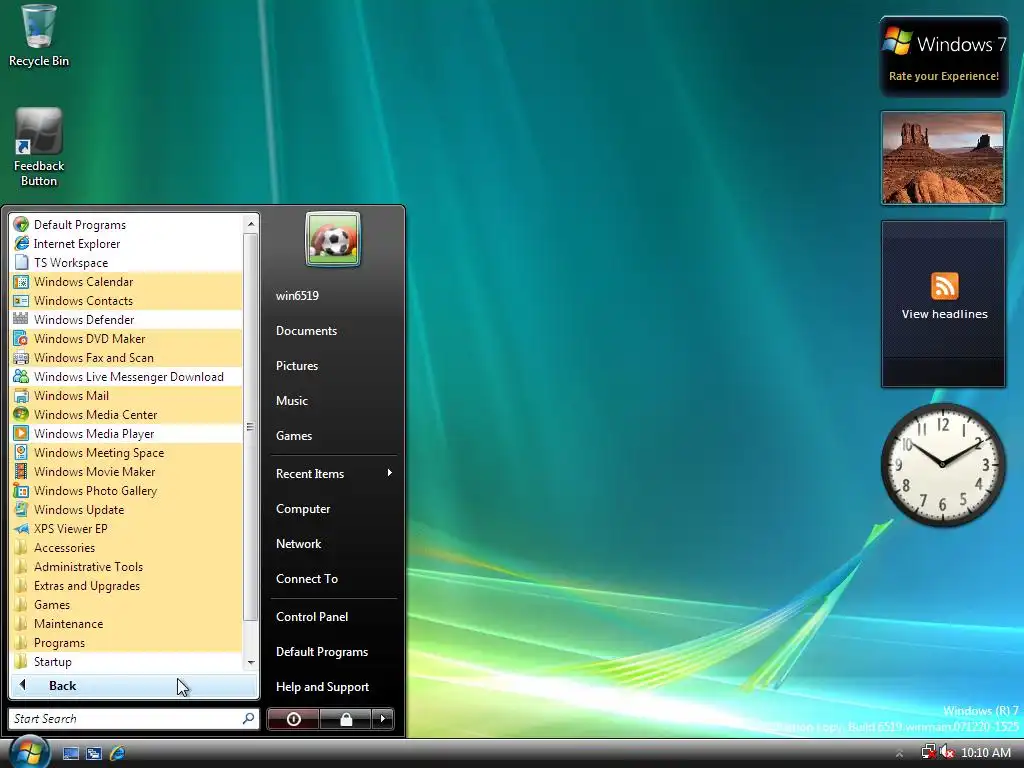
Task: Expand the Administrative Tools folder
Action: click(x=127, y=566)
